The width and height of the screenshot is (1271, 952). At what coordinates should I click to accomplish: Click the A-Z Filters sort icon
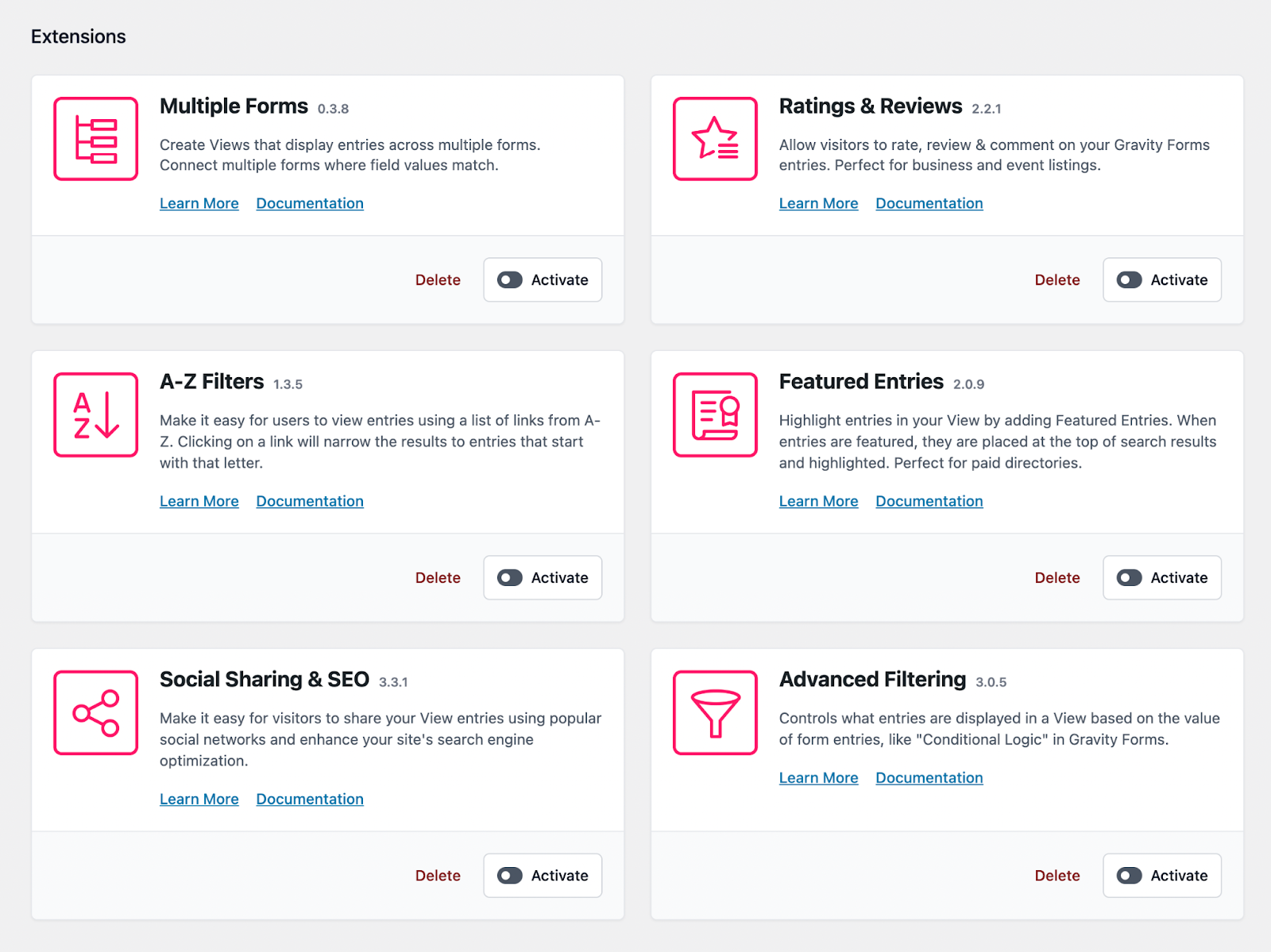pos(95,414)
